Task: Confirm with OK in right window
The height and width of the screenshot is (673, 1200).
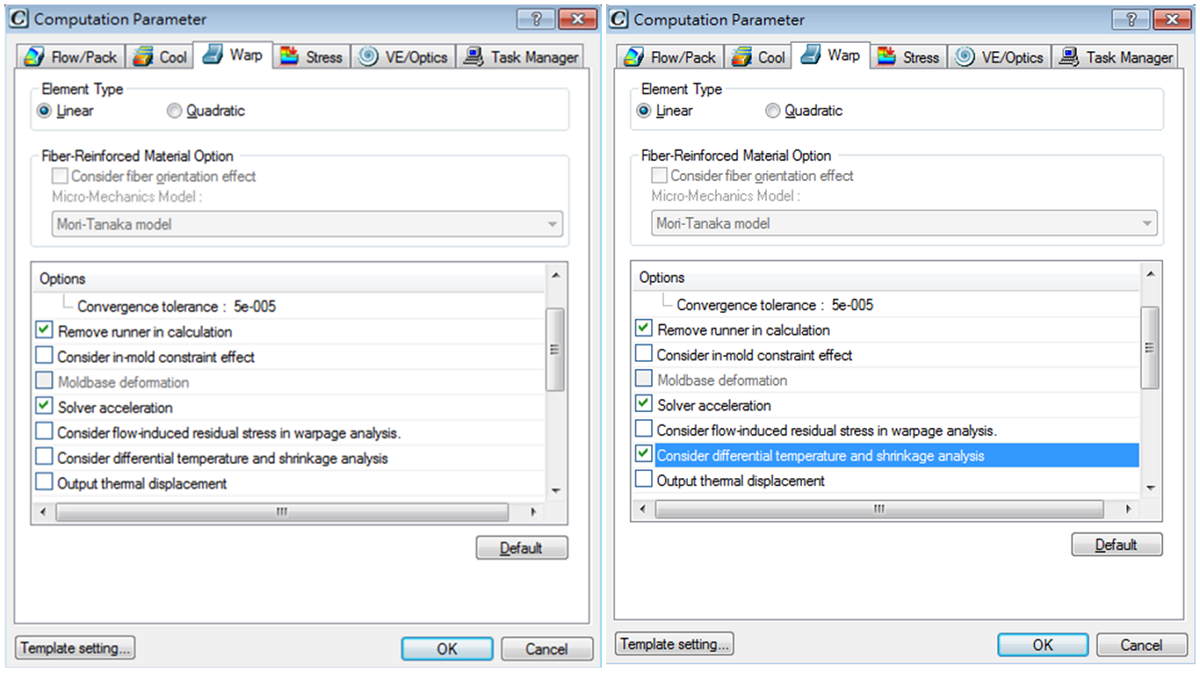Action: (x=1043, y=644)
